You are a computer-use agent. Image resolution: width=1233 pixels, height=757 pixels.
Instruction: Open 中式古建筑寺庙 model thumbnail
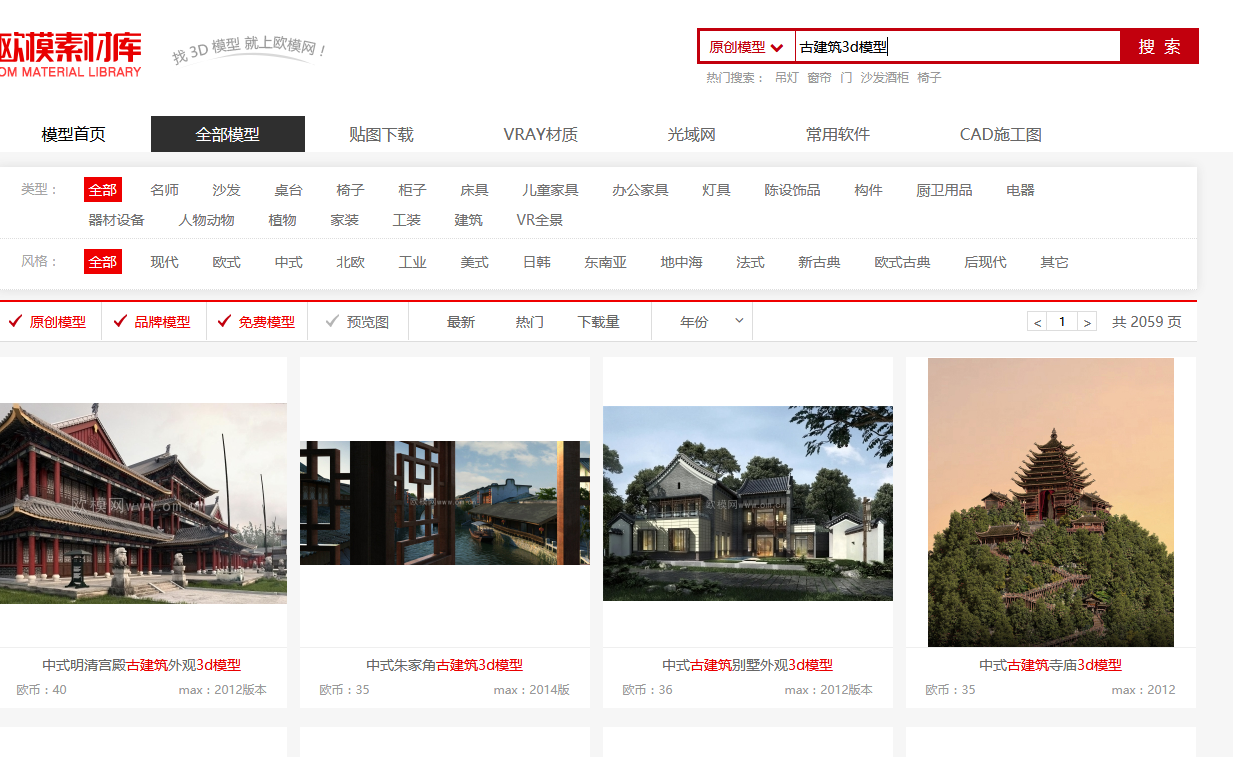1051,502
